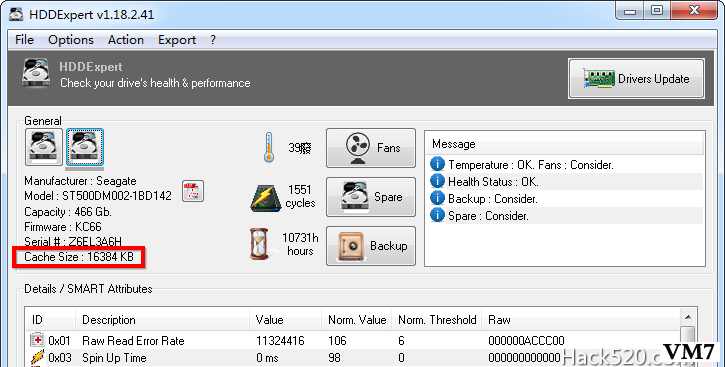Click the HDDExpert title bar app icon
Viewport: 725px width, 367px height.
(16, 14)
